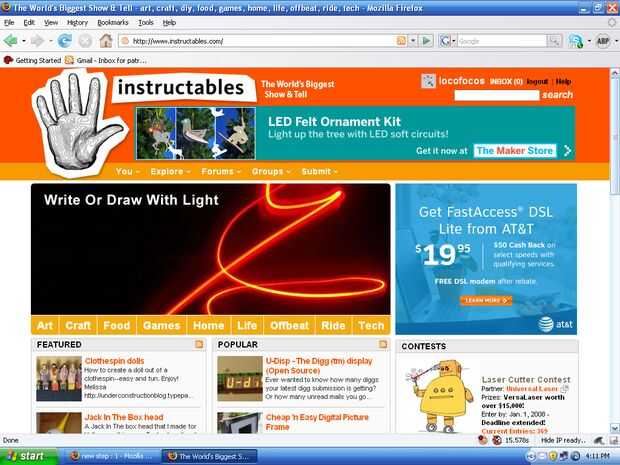Select the Food category tab
Image resolution: width=620 pixels, height=465 pixels.
(117, 325)
